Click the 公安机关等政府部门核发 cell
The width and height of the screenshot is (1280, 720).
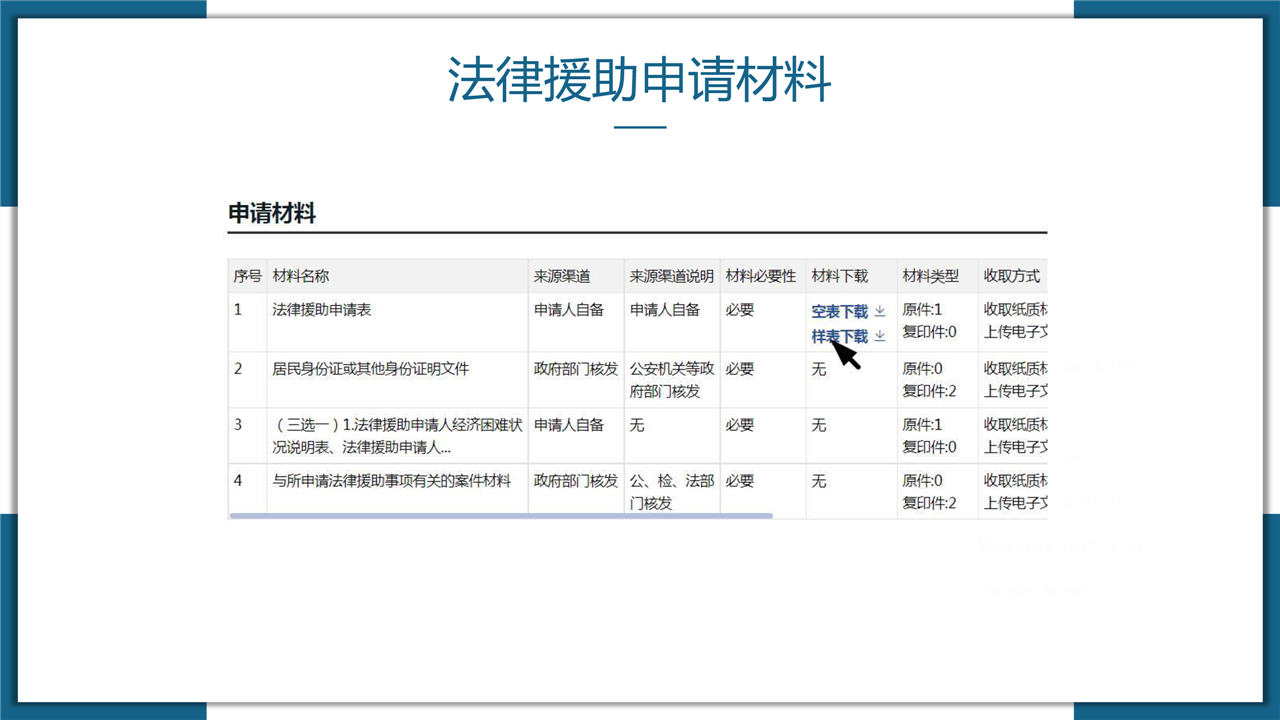point(671,380)
